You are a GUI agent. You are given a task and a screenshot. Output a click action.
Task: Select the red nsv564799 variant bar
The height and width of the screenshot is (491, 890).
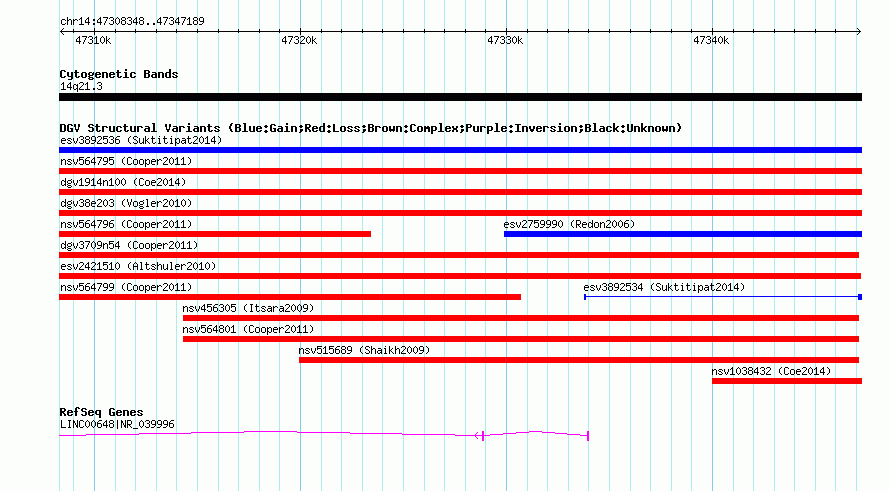(290, 297)
